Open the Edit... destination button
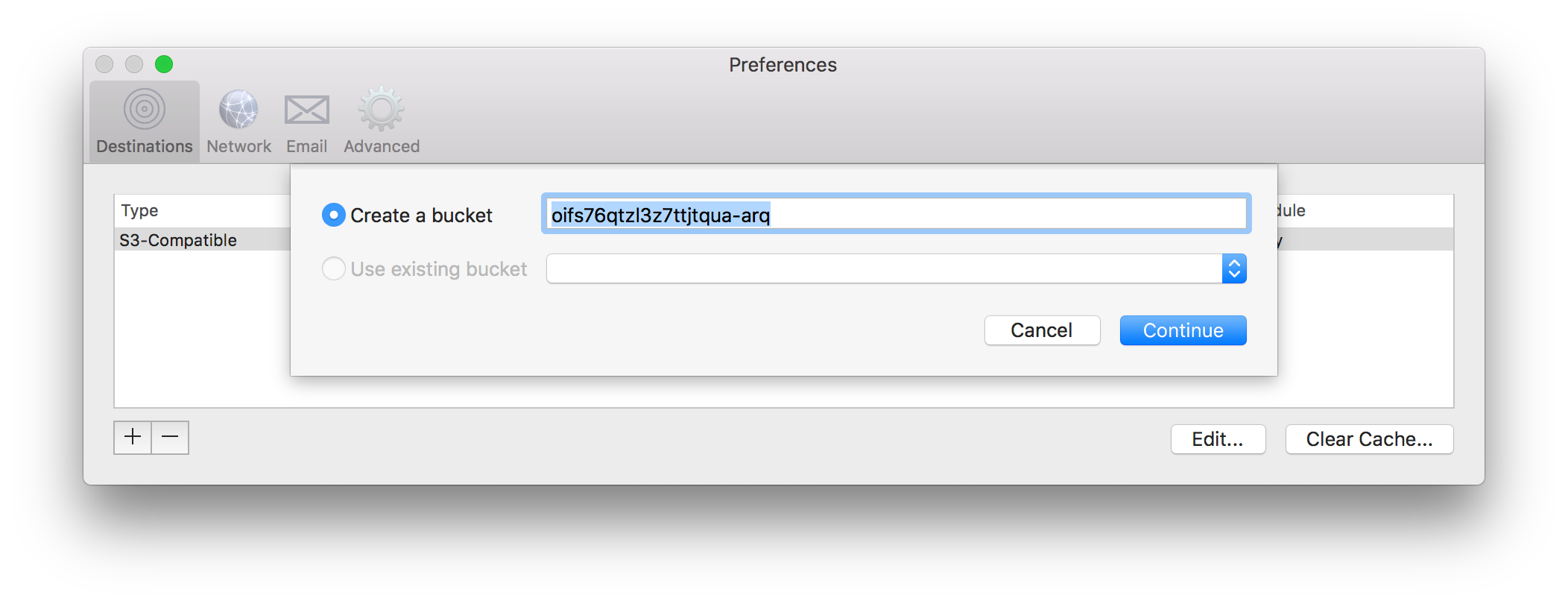 coord(1218,439)
